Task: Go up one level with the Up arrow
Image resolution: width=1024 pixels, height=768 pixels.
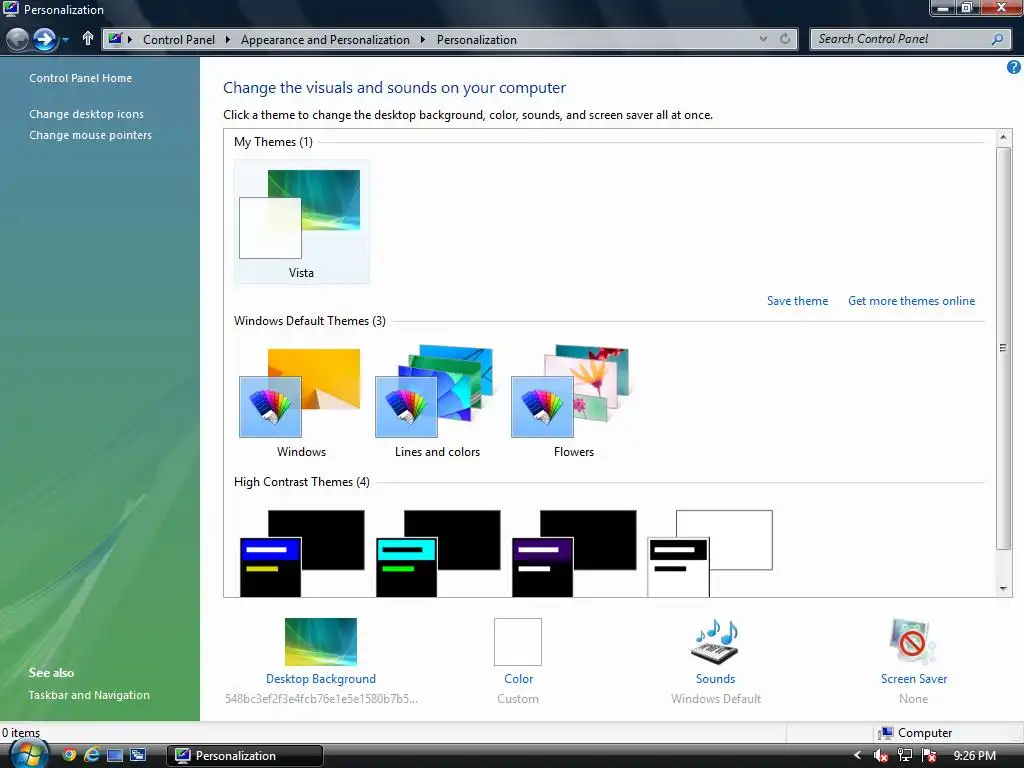Action: 88,39
